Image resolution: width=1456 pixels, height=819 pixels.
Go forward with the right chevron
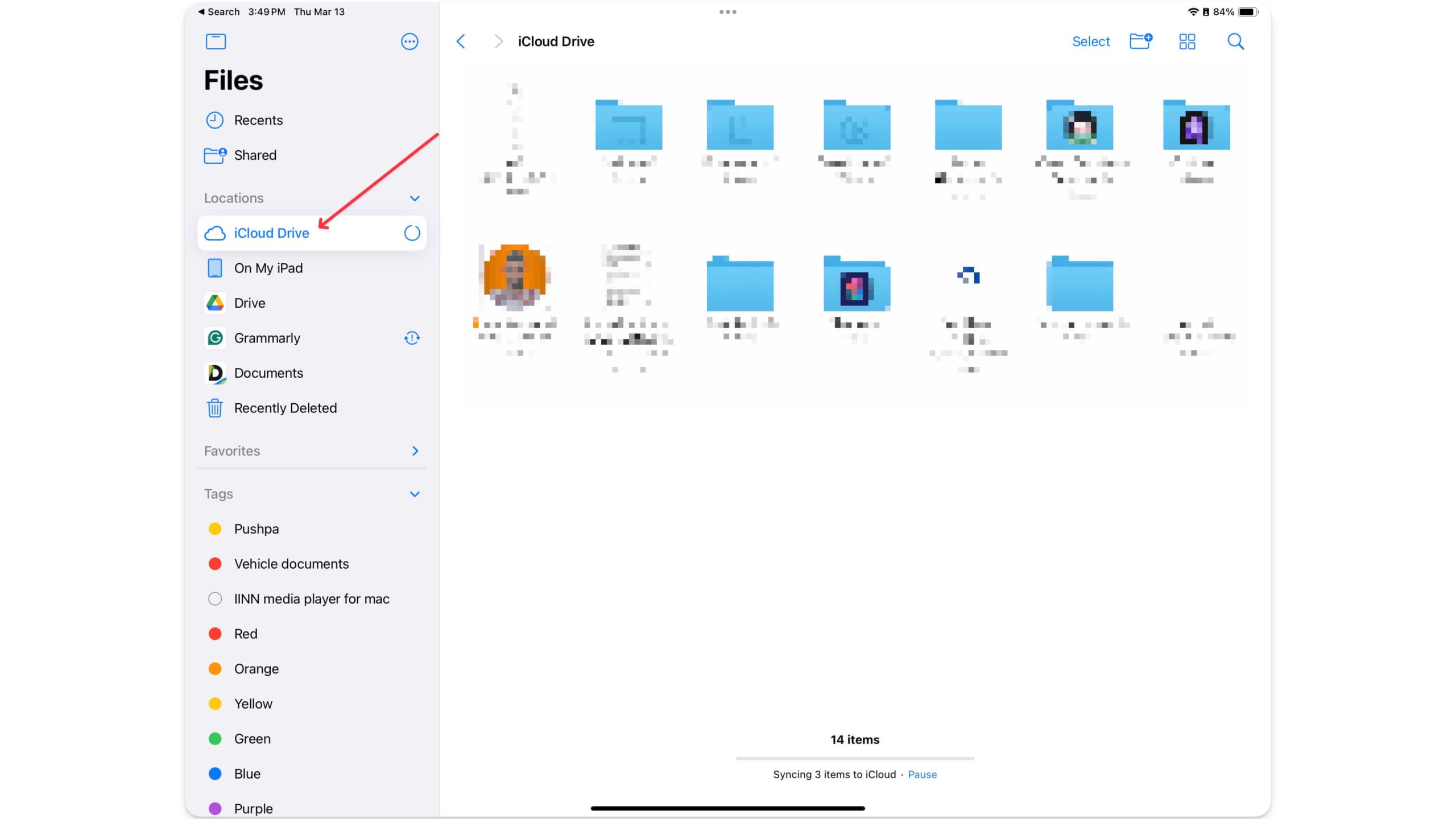tap(498, 42)
